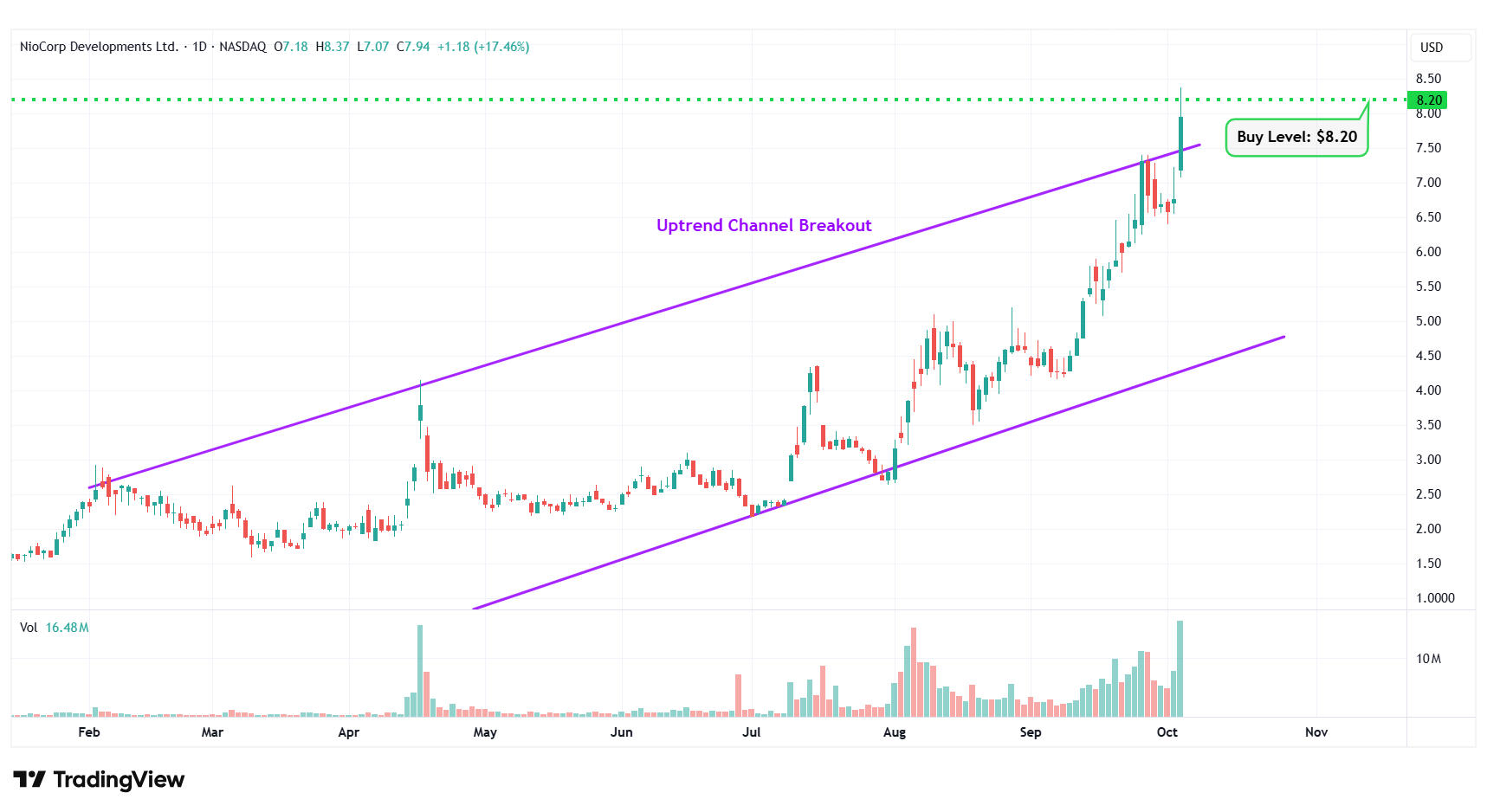
Task: Click the Jul label on time axis
Action: [x=751, y=732]
